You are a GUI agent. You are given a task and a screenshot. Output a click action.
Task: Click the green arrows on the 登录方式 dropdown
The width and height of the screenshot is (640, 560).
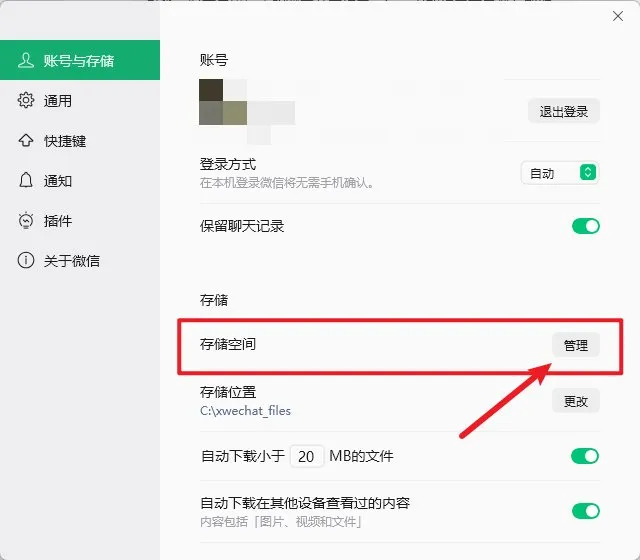pyautogui.click(x=588, y=172)
